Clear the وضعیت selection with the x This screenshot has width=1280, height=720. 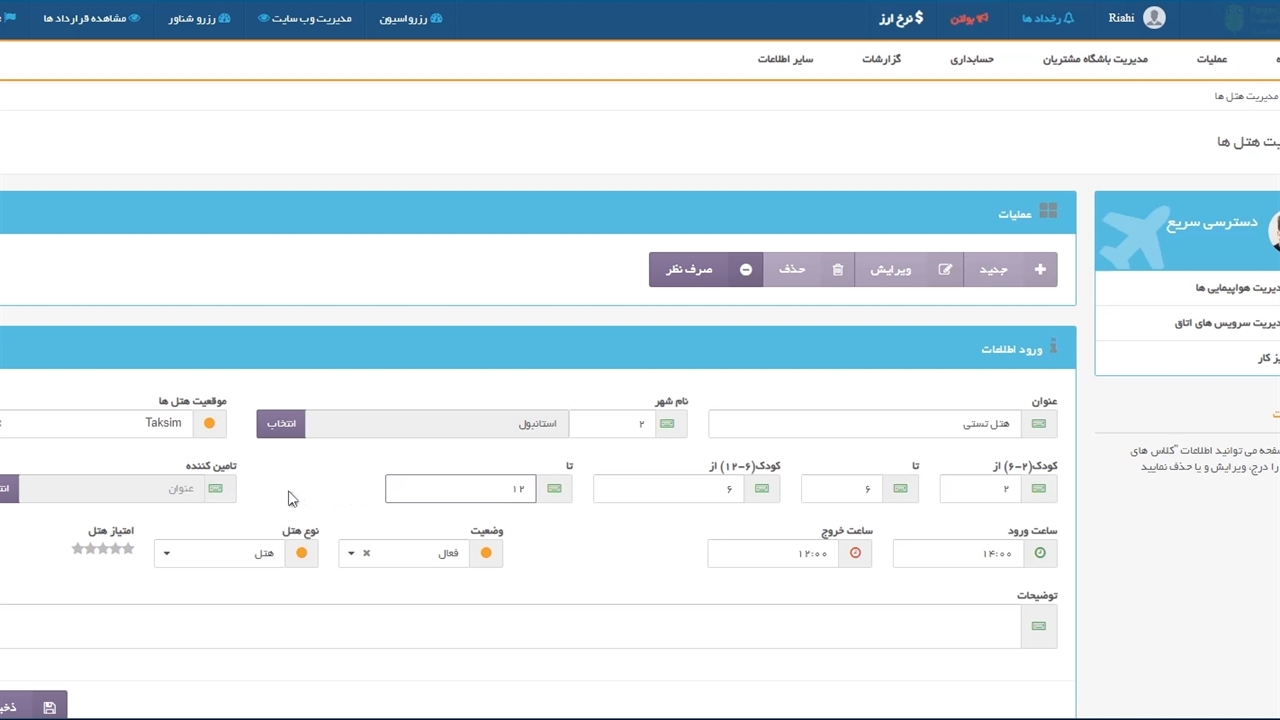(x=366, y=553)
